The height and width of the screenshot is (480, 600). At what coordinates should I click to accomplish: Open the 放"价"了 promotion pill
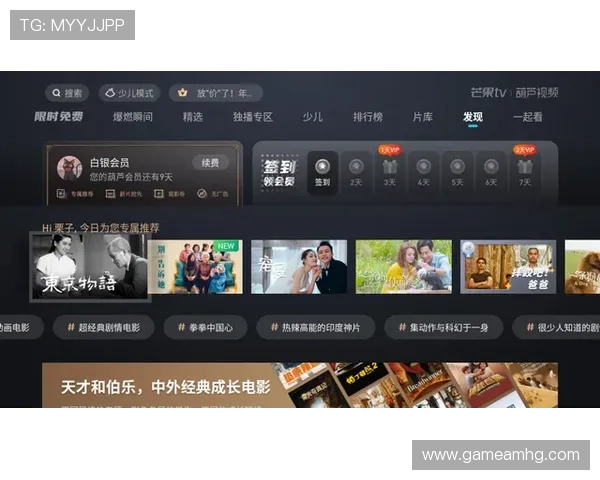pos(216,93)
